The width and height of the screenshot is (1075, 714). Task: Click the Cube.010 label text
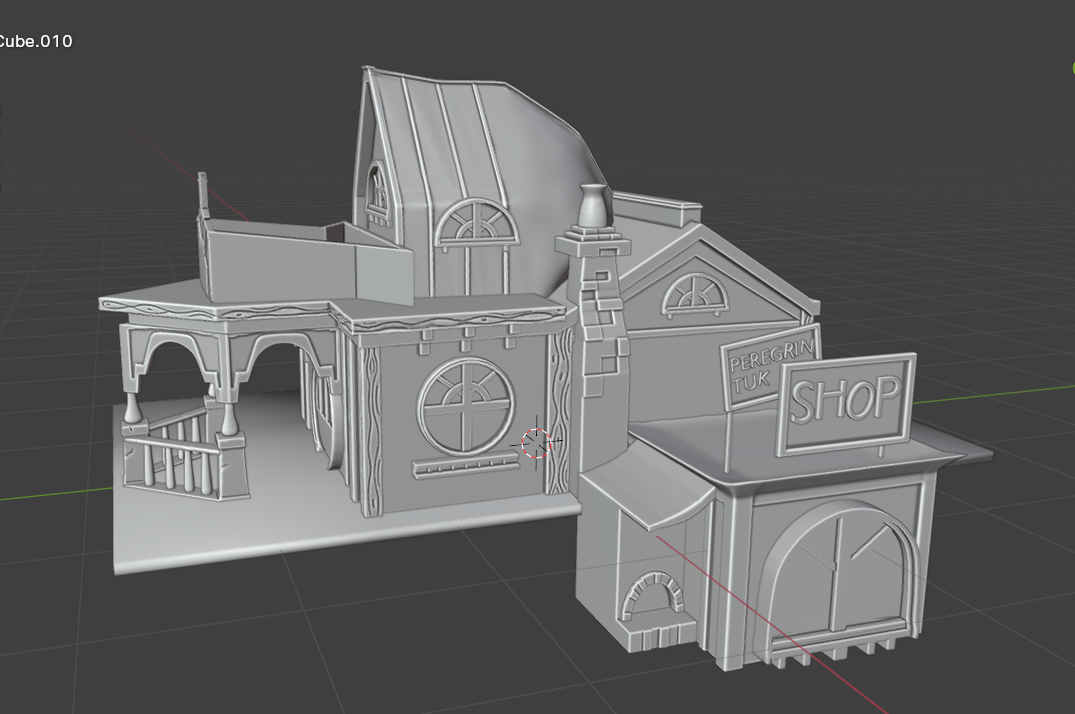click(36, 42)
